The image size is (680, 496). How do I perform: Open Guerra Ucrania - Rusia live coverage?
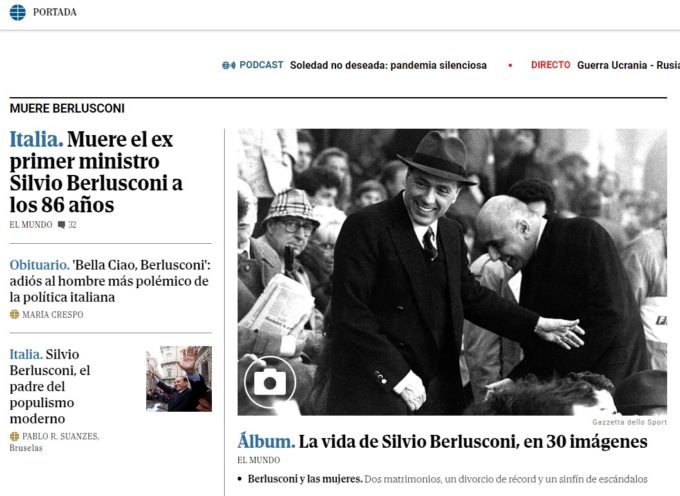coord(628,65)
